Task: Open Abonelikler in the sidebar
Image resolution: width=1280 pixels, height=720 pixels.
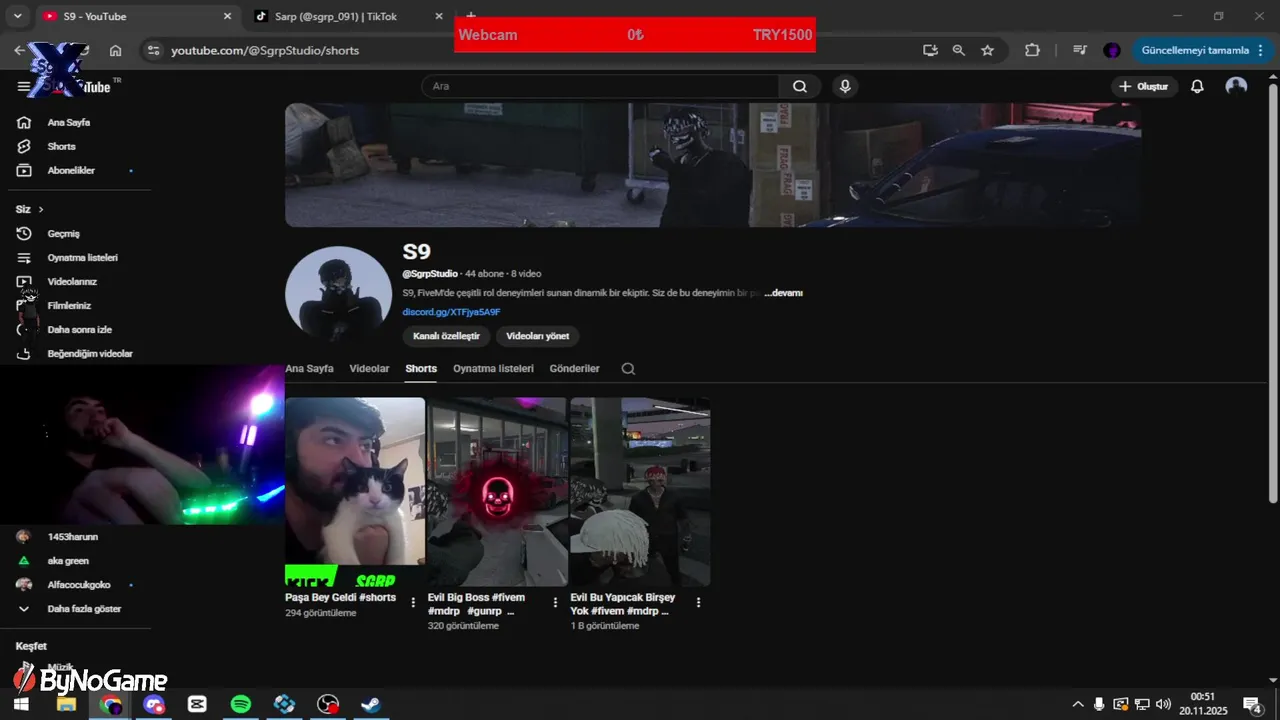Action: click(71, 170)
